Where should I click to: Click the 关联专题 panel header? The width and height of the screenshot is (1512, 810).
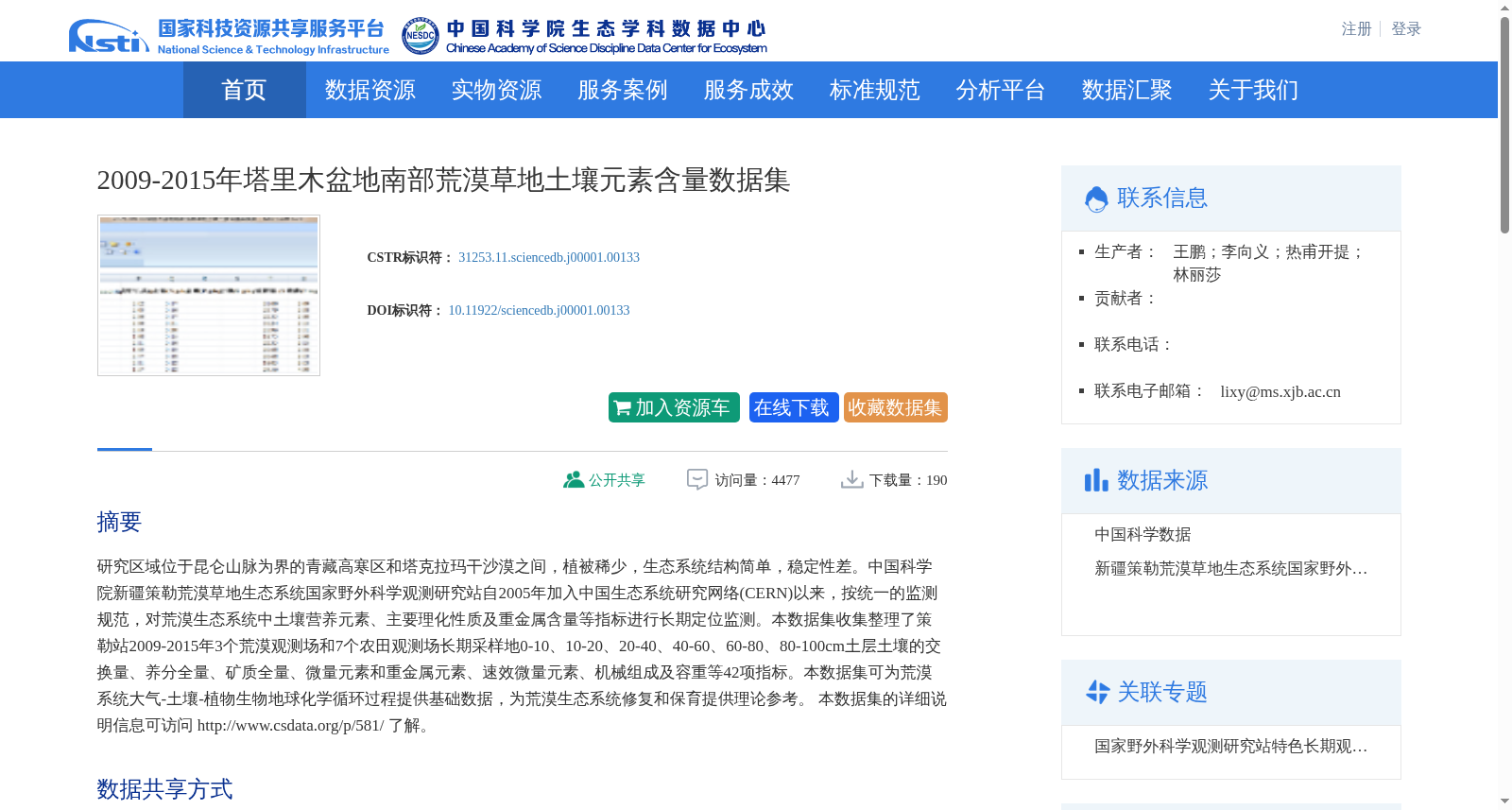[1231, 693]
